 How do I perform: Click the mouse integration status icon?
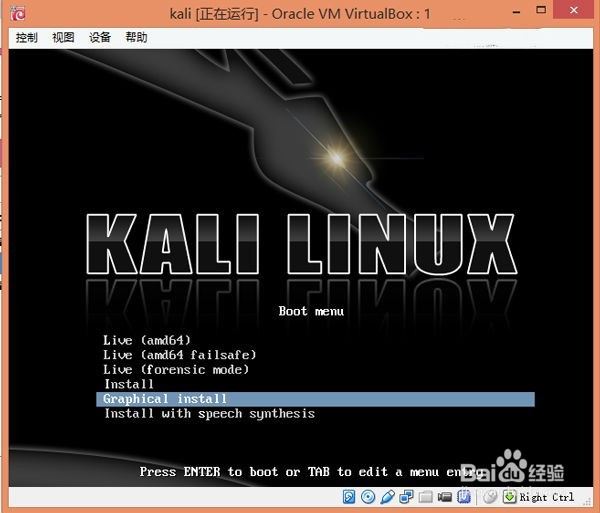[x=490, y=497]
